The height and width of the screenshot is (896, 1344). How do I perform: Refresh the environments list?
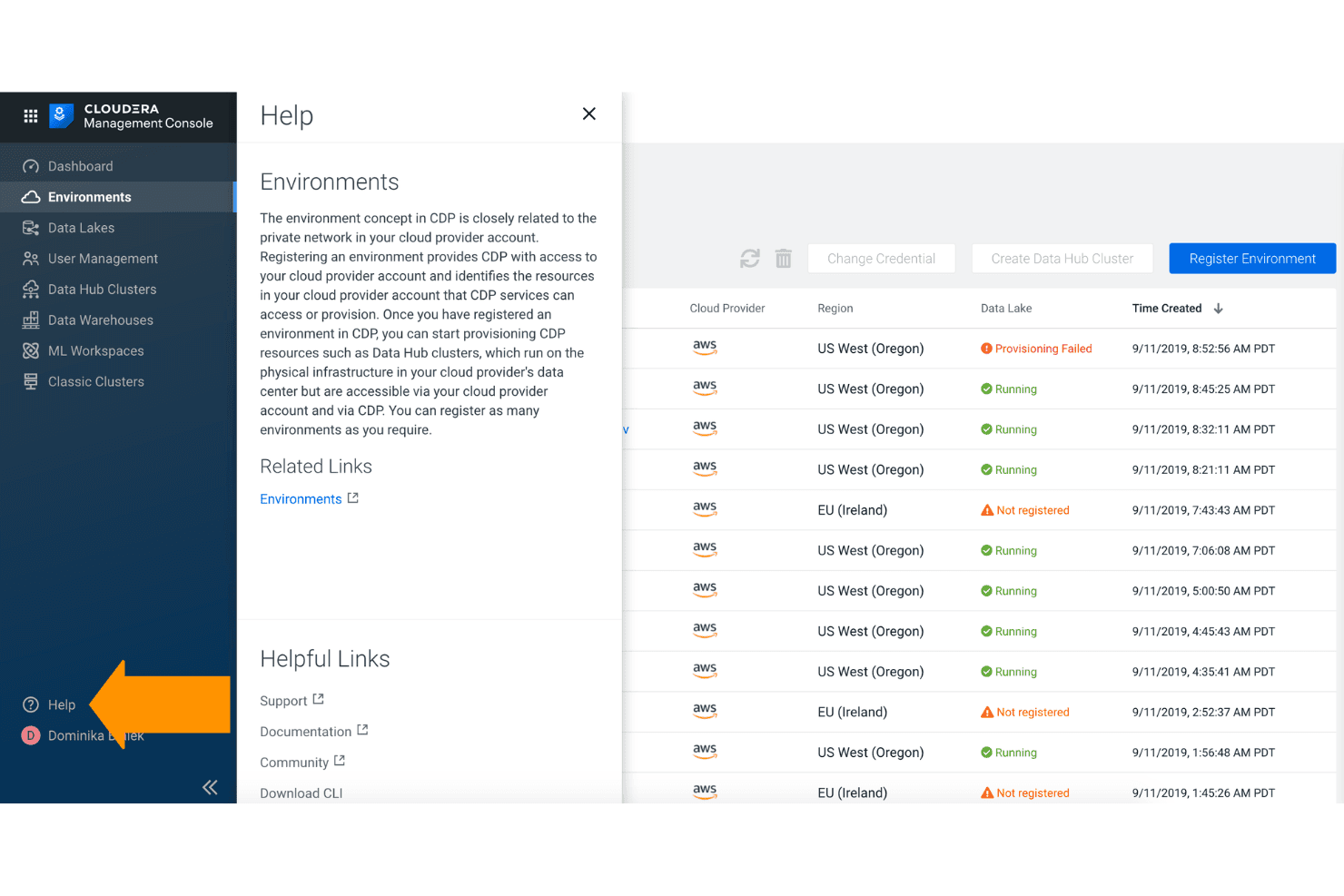pyautogui.click(x=750, y=259)
